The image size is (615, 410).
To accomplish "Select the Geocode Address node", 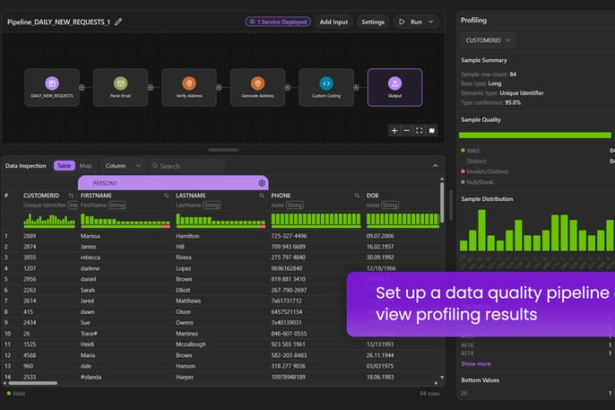I will [258, 87].
